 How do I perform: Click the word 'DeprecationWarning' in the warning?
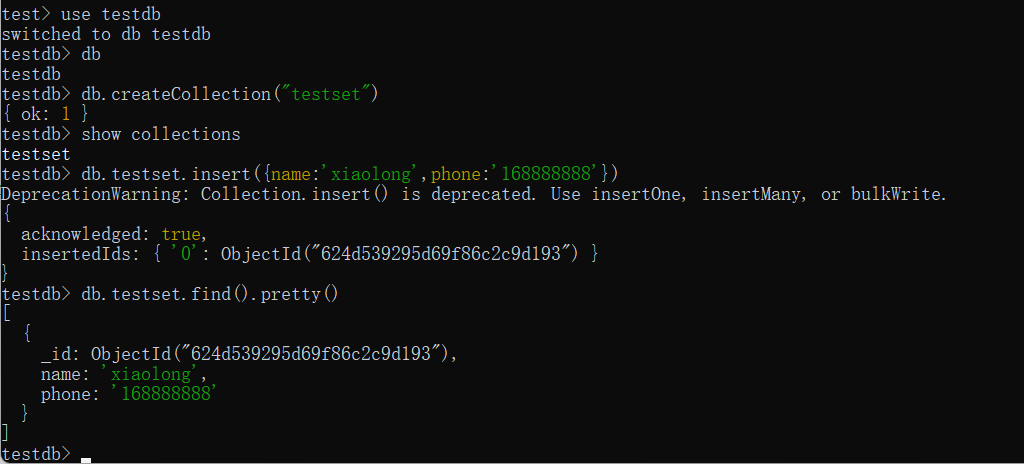coord(96,194)
